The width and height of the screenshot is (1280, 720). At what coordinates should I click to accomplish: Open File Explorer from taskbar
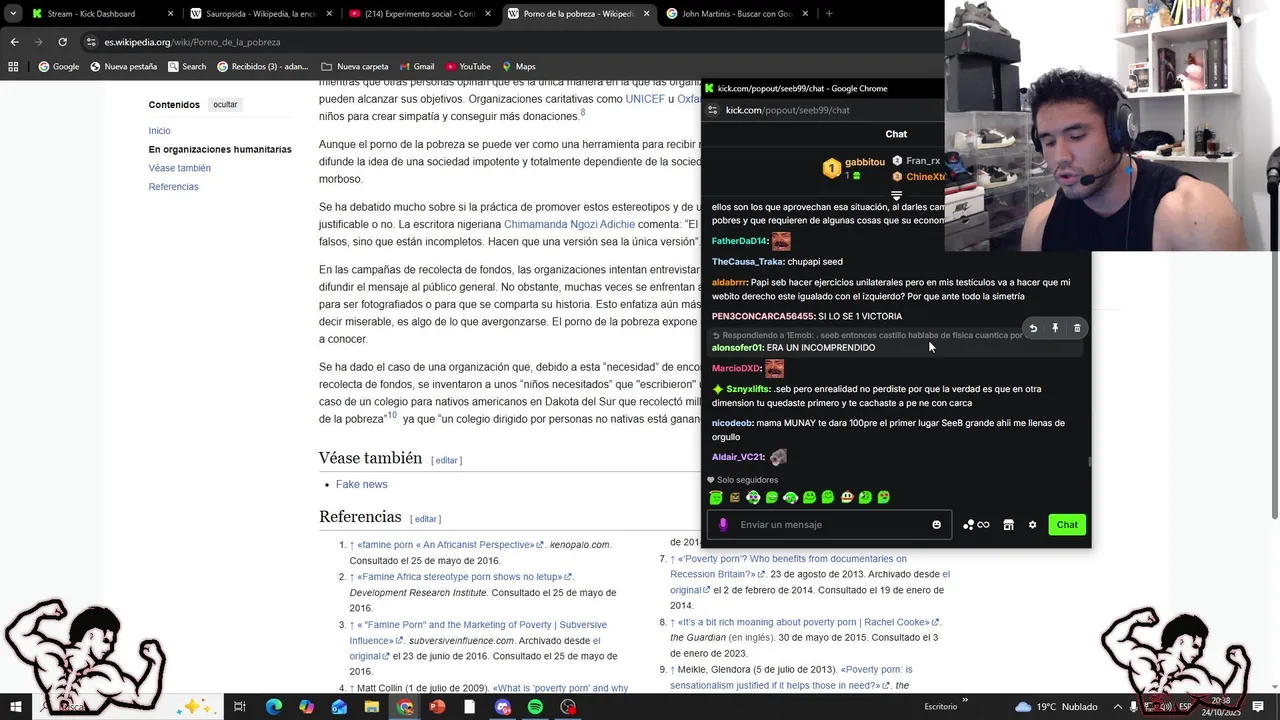point(371,707)
